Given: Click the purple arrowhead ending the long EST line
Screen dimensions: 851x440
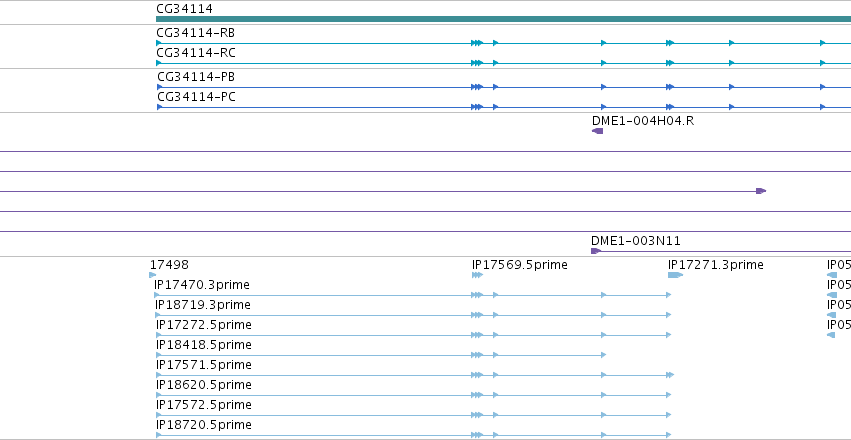Looking at the screenshot, I should [761, 191].
